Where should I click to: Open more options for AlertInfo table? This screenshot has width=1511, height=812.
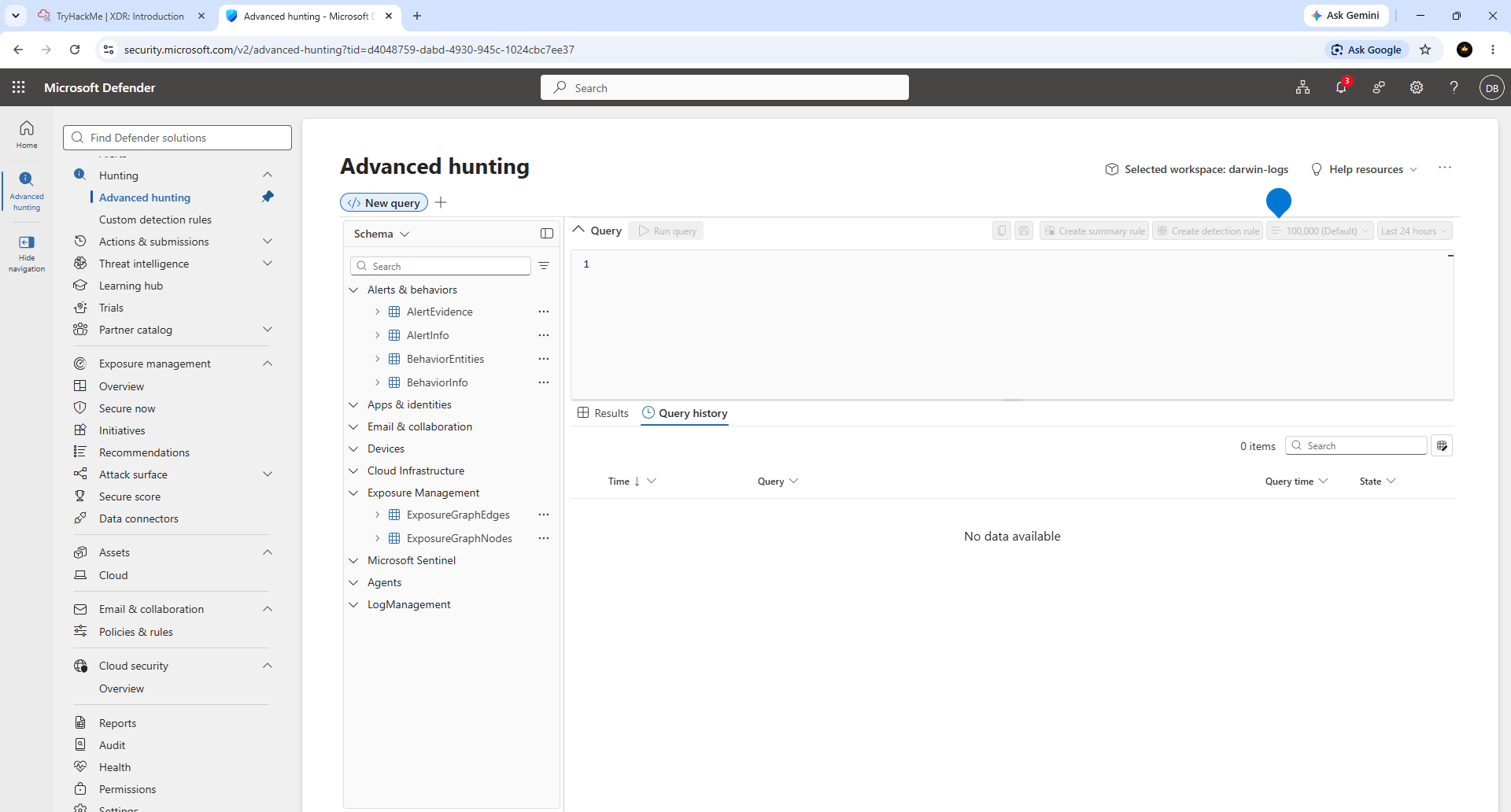(544, 335)
